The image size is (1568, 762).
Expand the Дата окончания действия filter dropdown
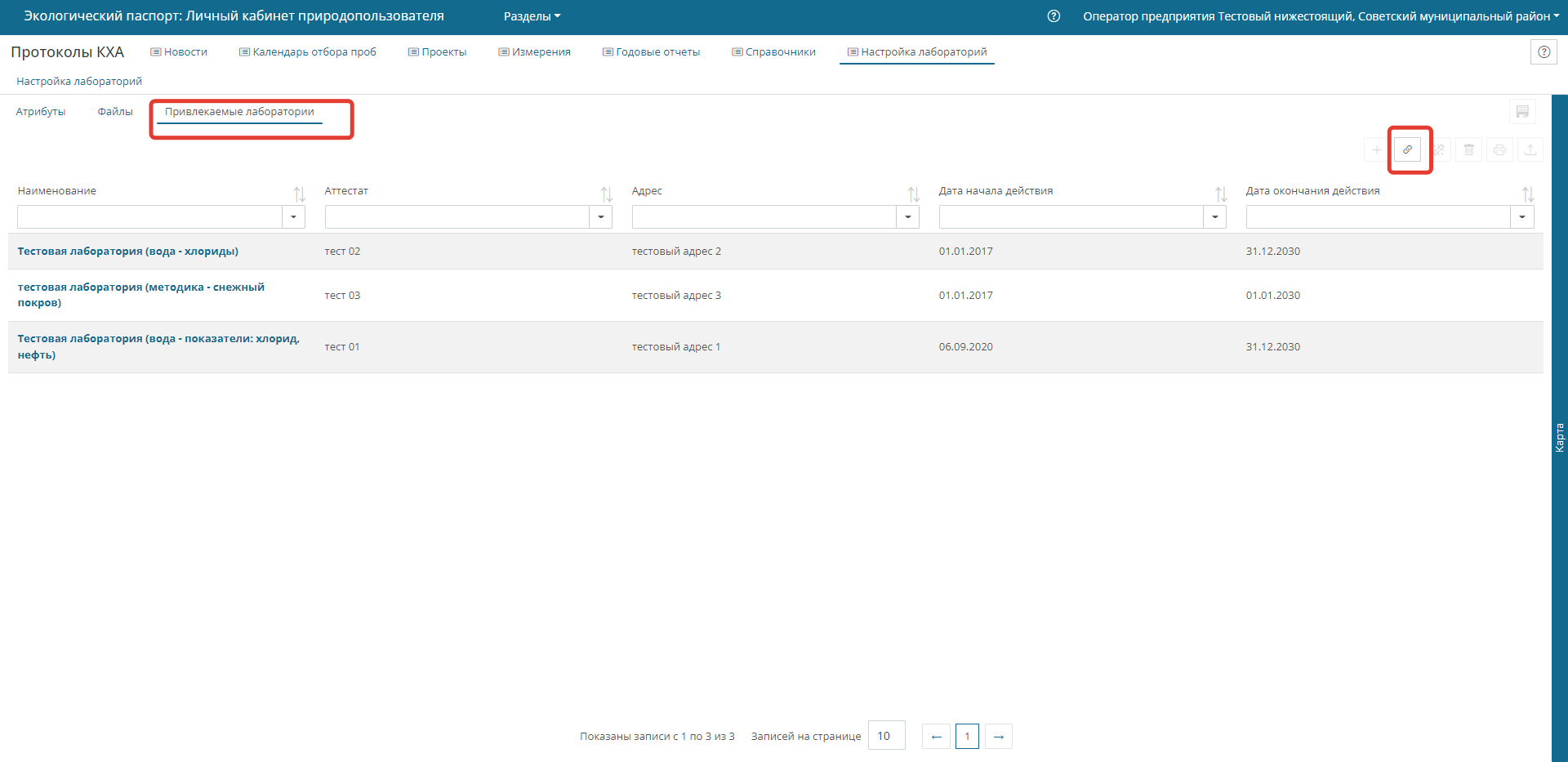pyautogui.click(x=1521, y=217)
